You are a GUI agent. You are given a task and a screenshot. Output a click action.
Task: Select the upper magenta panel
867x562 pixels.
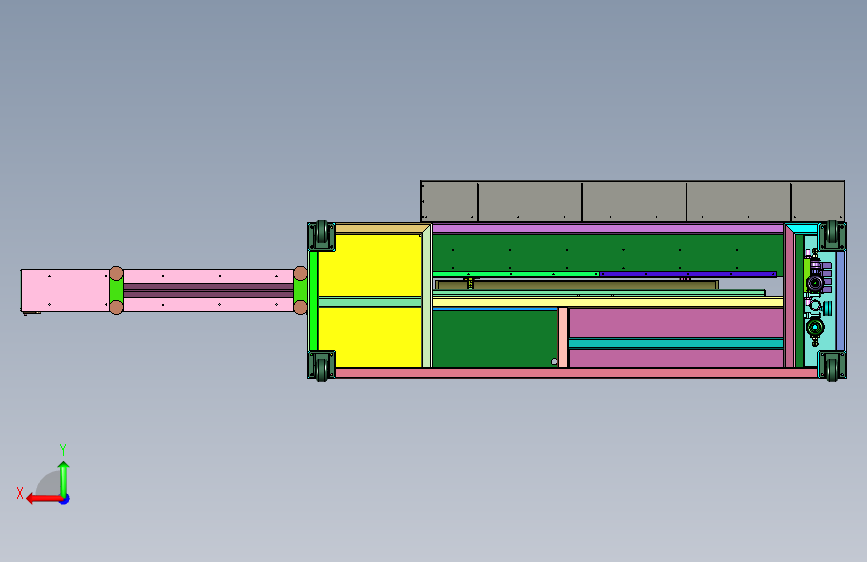point(676,323)
